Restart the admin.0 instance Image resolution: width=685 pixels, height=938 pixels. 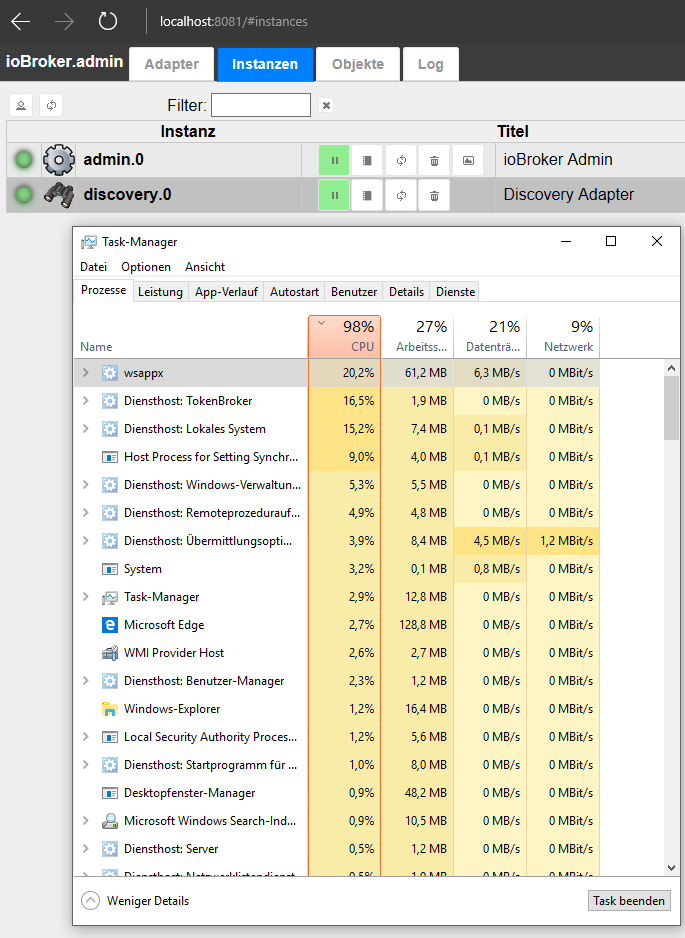[x=401, y=160]
